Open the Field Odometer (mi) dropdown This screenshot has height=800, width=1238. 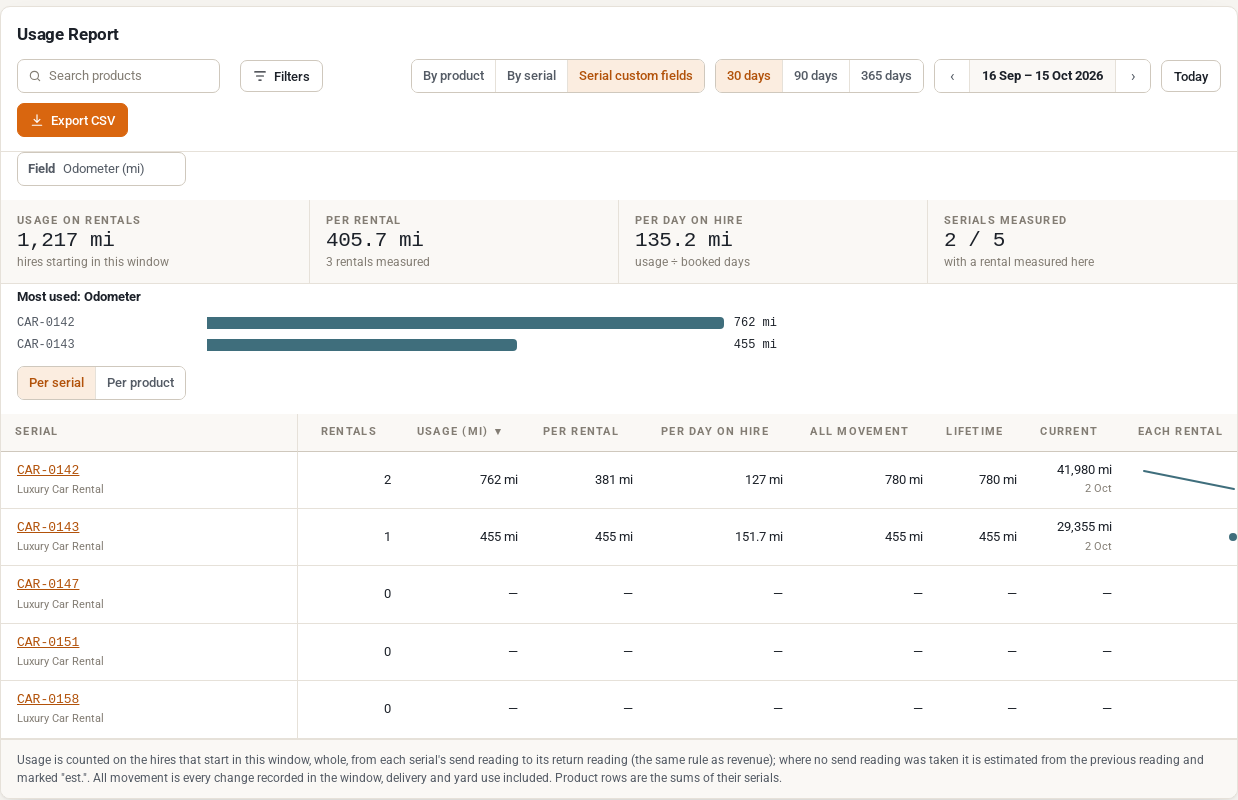(x=101, y=169)
